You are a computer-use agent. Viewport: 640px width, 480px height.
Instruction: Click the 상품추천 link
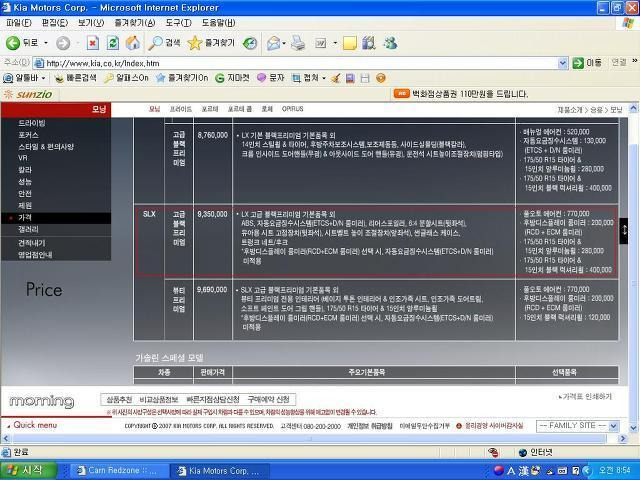point(119,399)
